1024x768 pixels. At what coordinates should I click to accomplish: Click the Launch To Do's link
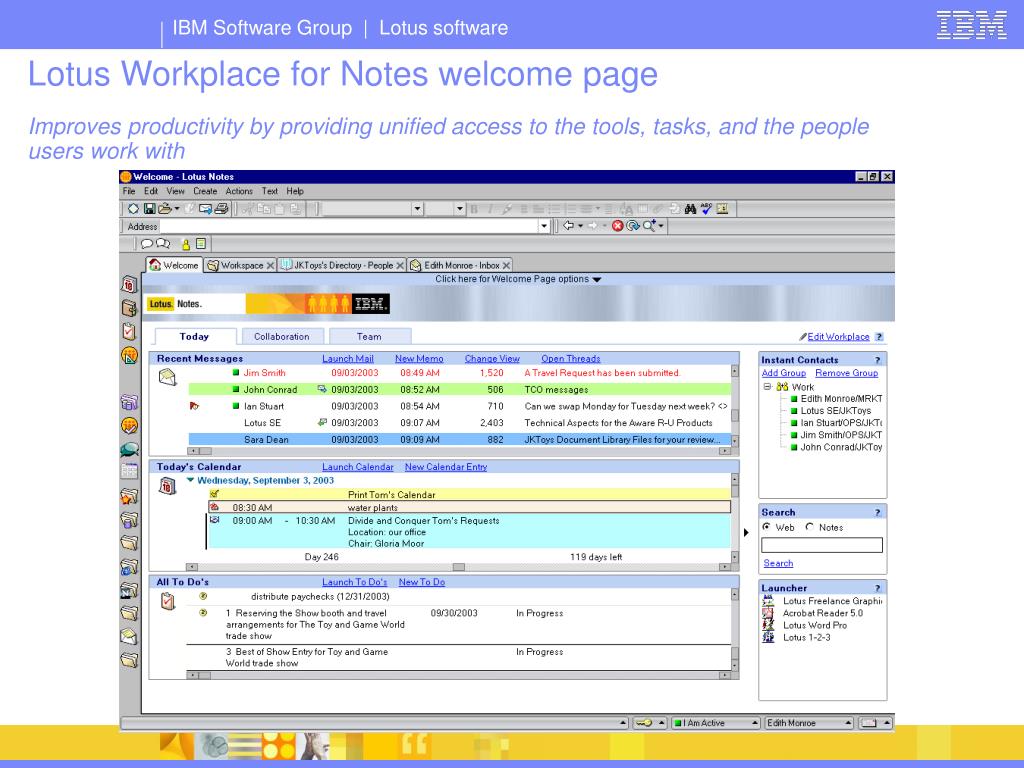click(x=355, y=582)
